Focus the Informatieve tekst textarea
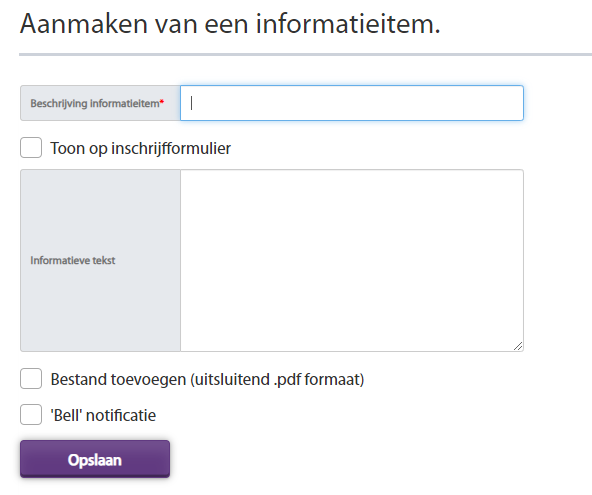 point(352,261)
